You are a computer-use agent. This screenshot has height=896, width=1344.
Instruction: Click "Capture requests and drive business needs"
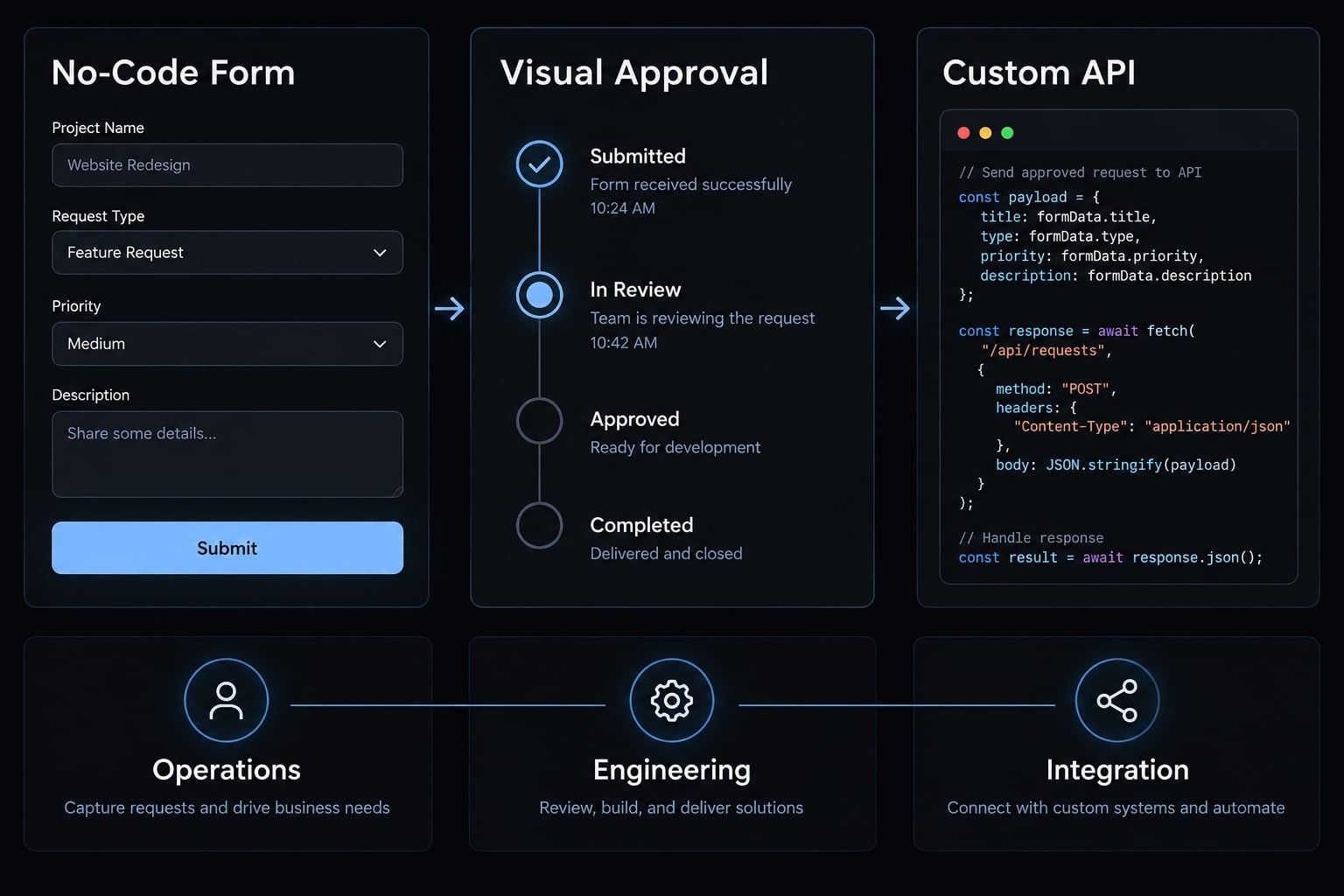(227, 808)
